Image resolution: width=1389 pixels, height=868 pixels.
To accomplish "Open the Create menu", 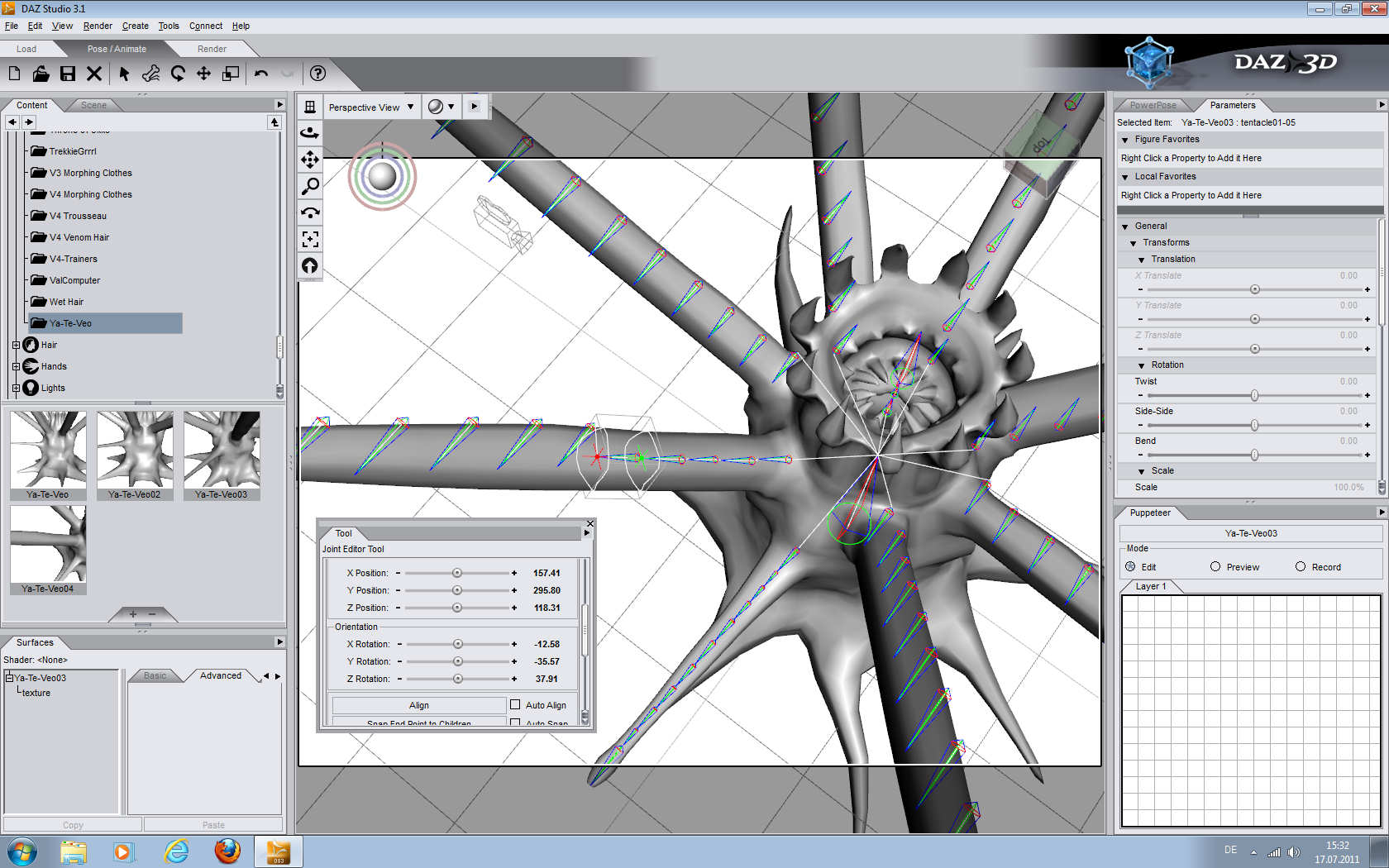I will click(136, 26).
